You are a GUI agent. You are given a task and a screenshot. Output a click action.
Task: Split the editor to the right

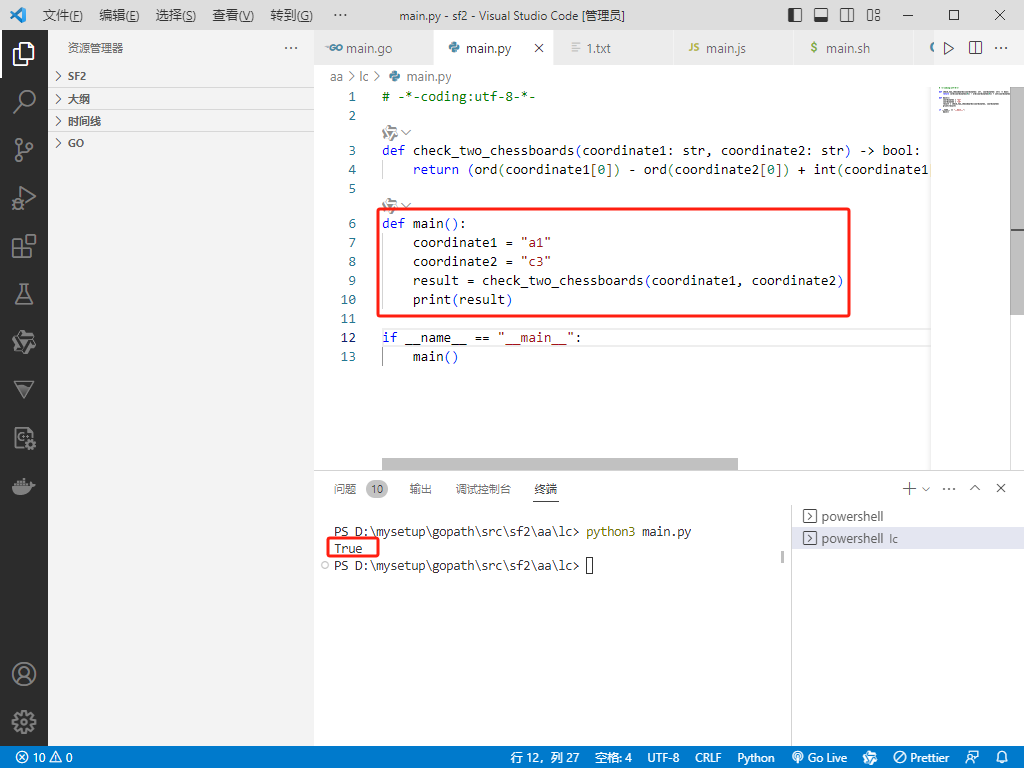(975, 48)
